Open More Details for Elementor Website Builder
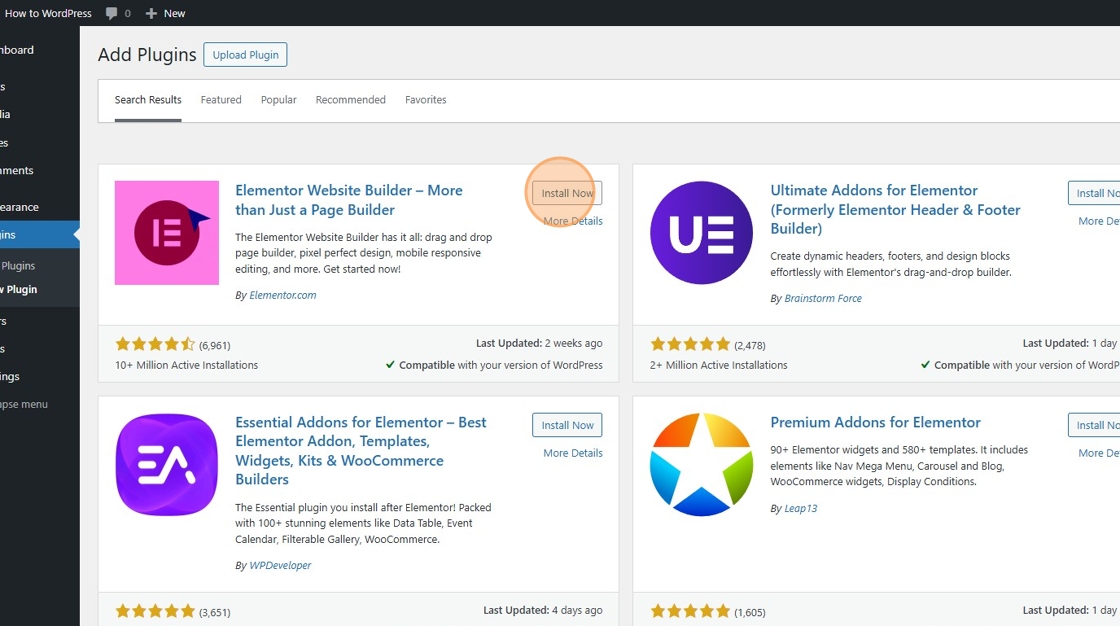The width and height of the screenshot is (1120, 626). click(x=573, y=222)
